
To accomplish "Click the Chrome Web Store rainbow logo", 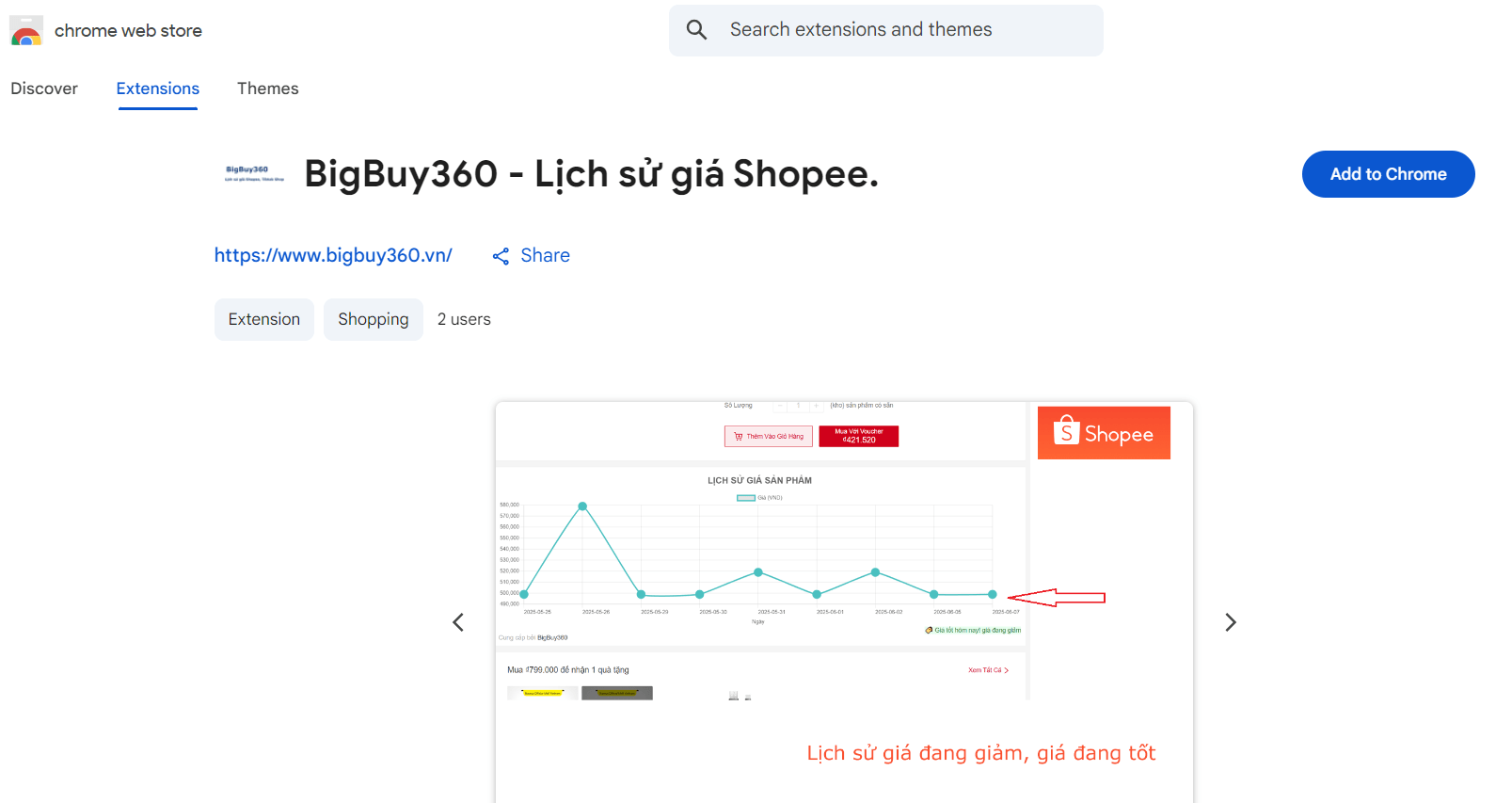I will click(x=26, y=31).
